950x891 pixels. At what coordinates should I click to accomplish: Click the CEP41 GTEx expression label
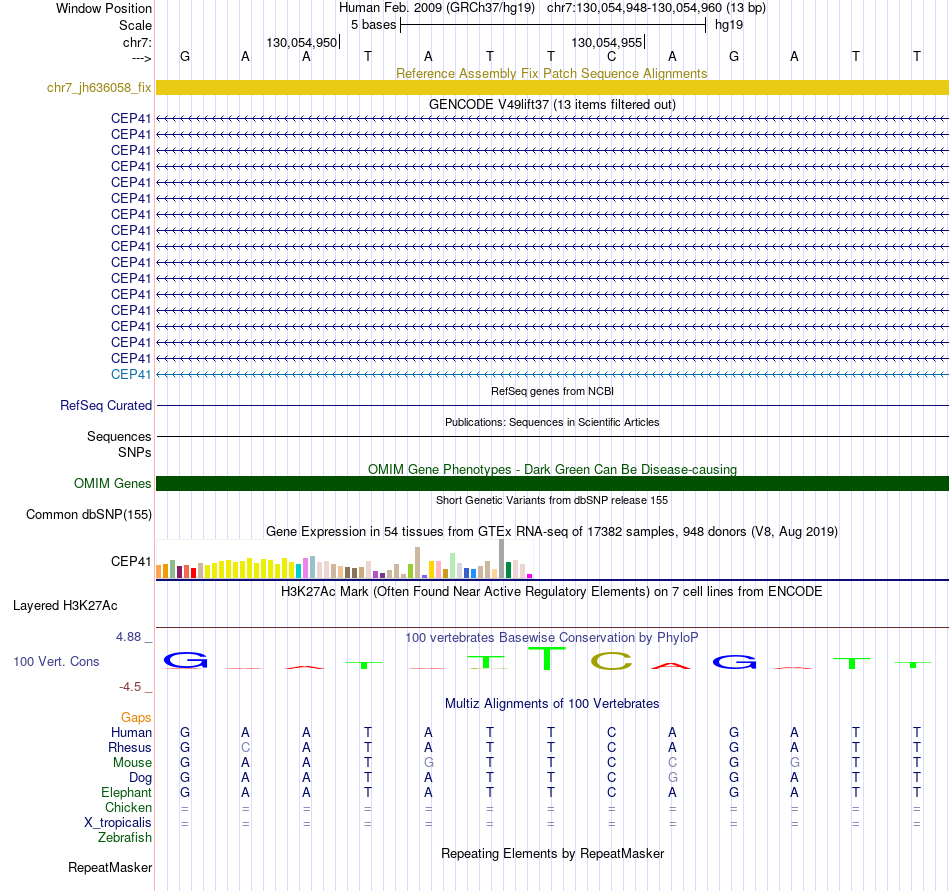point(130,561)
